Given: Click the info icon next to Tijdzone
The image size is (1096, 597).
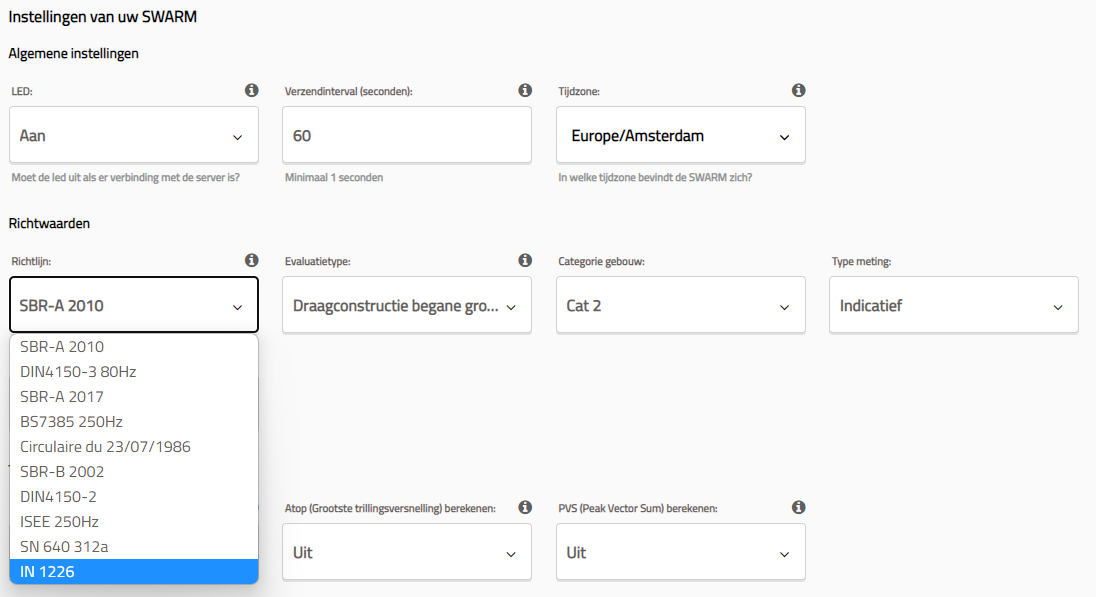Looking at the screenshot, I should click(799, 91).
